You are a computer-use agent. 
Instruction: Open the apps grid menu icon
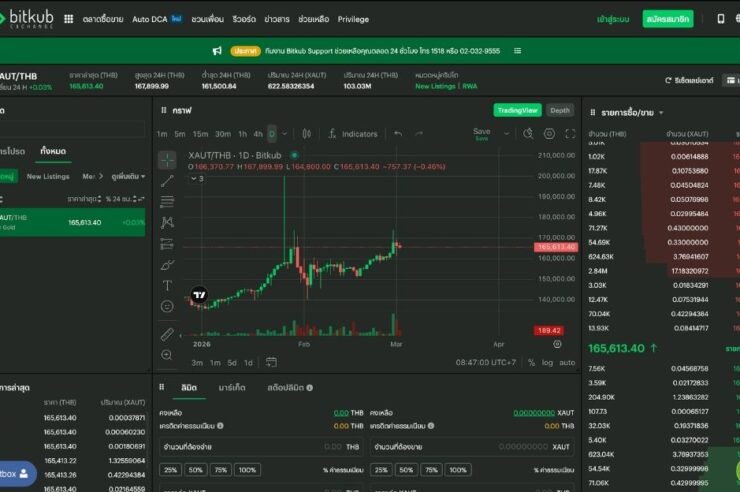pos(68,19)
